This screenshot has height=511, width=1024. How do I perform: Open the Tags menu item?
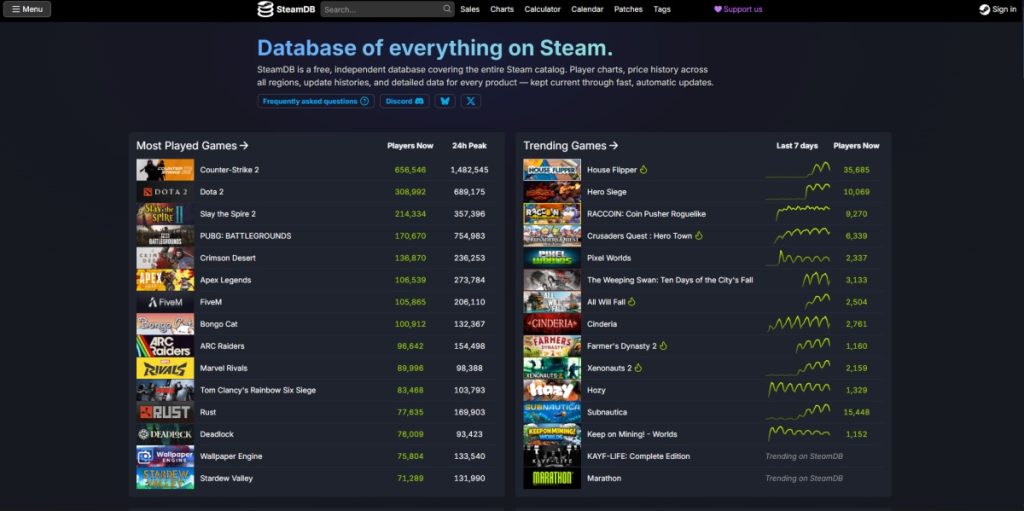pyautogui.click(x=662, y=9)
